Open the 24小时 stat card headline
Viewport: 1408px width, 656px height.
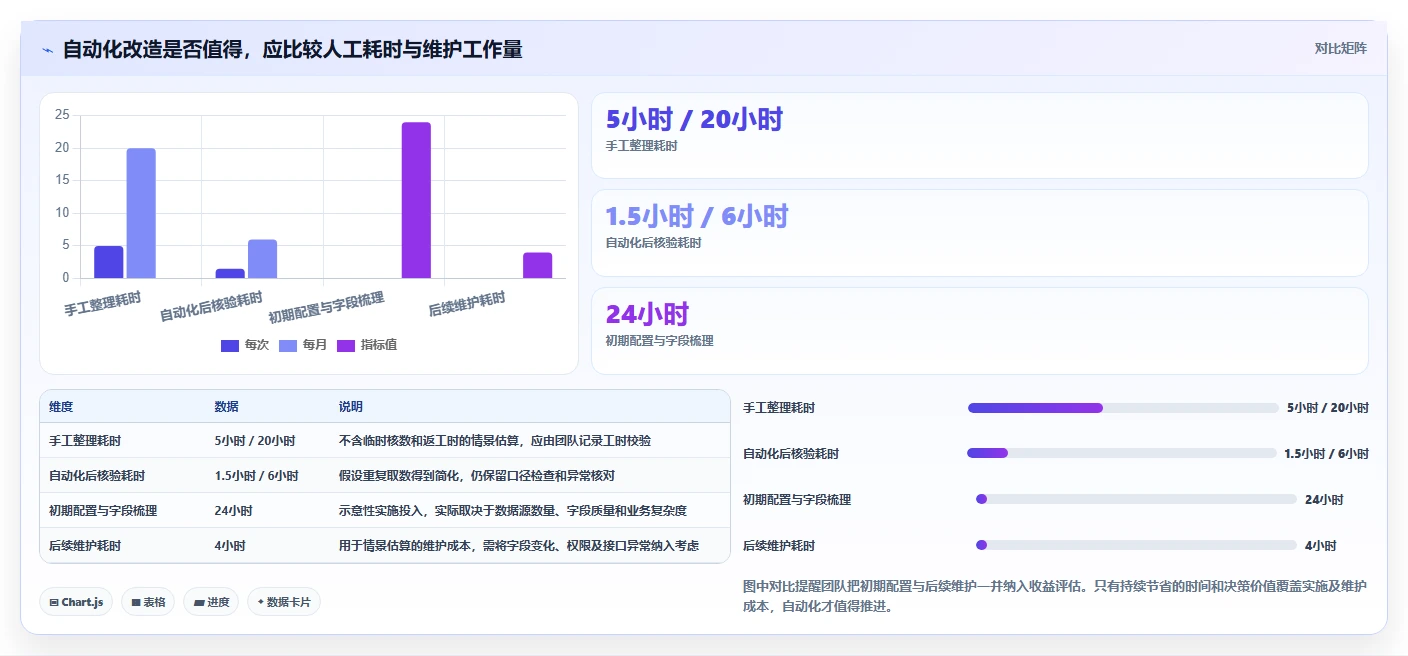647,314
